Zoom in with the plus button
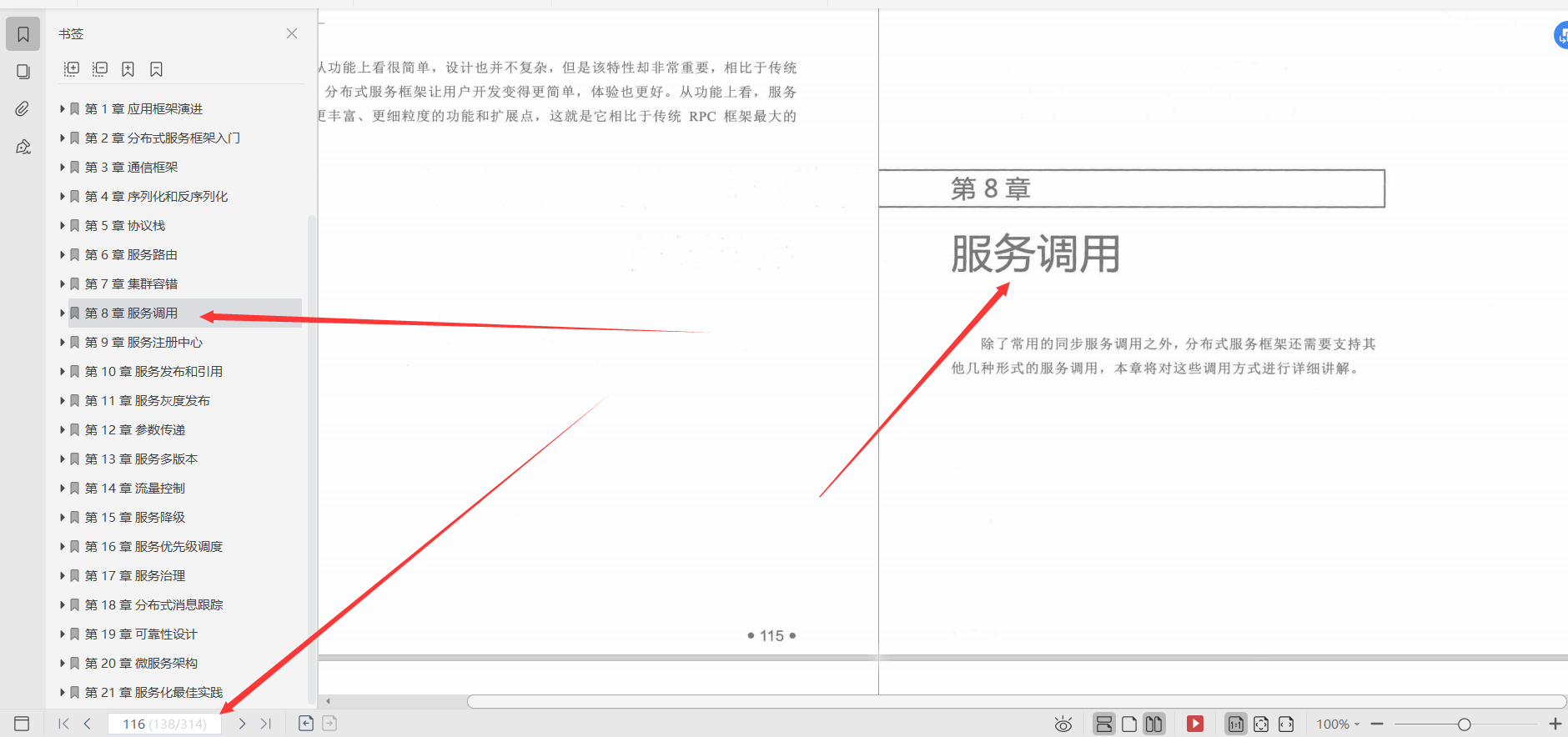Screen dimensions: 1568x737 click(1555, 724)
